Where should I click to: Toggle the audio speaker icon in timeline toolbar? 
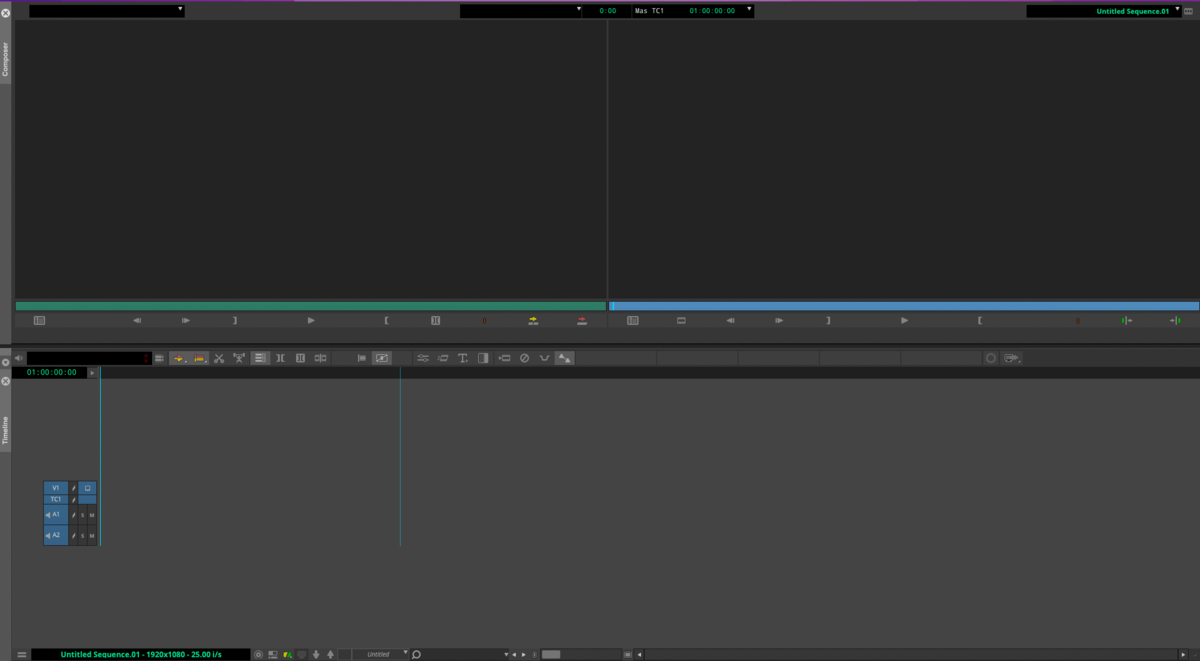point(18,357)
